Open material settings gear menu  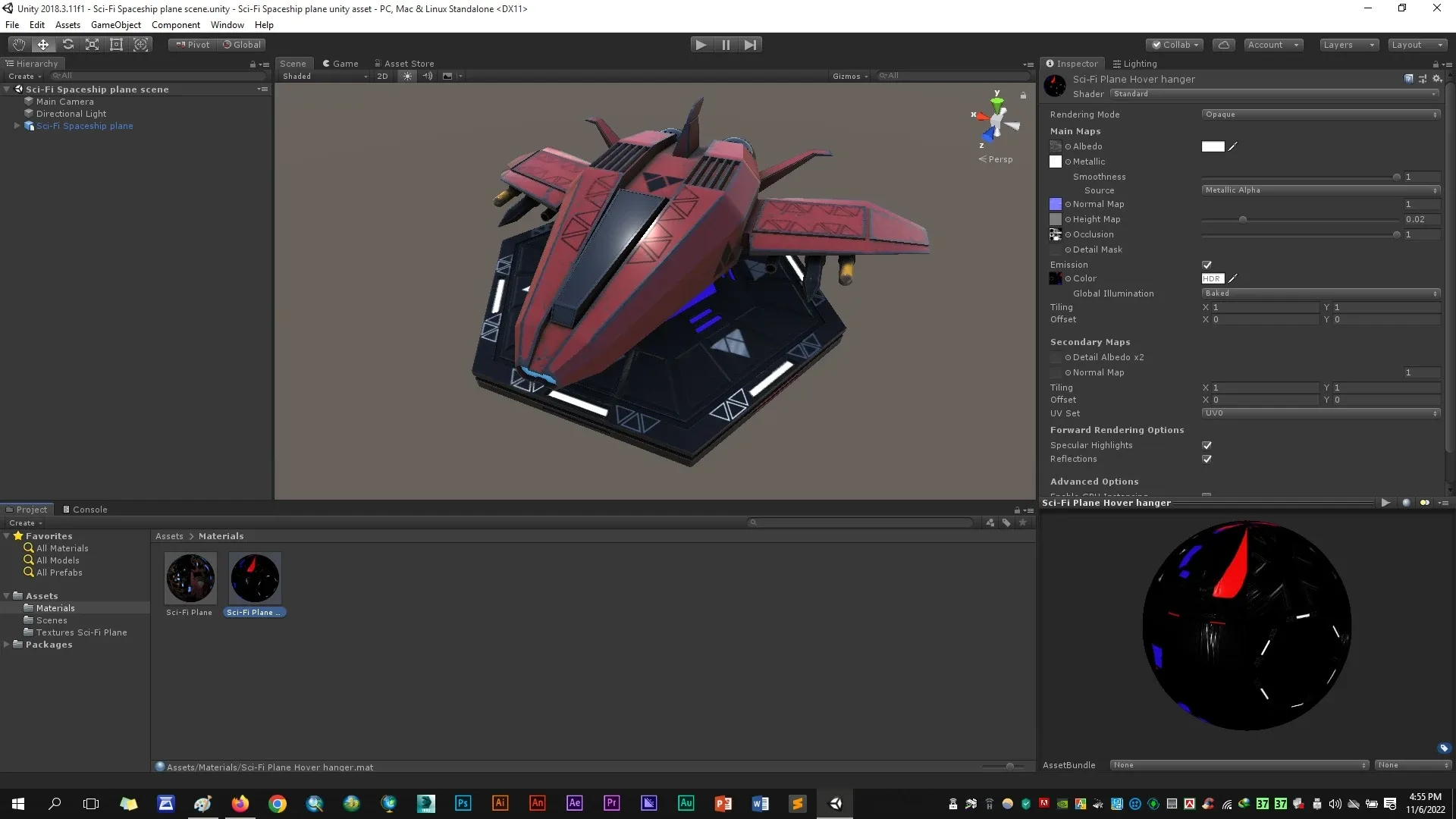coord(1437,79)
